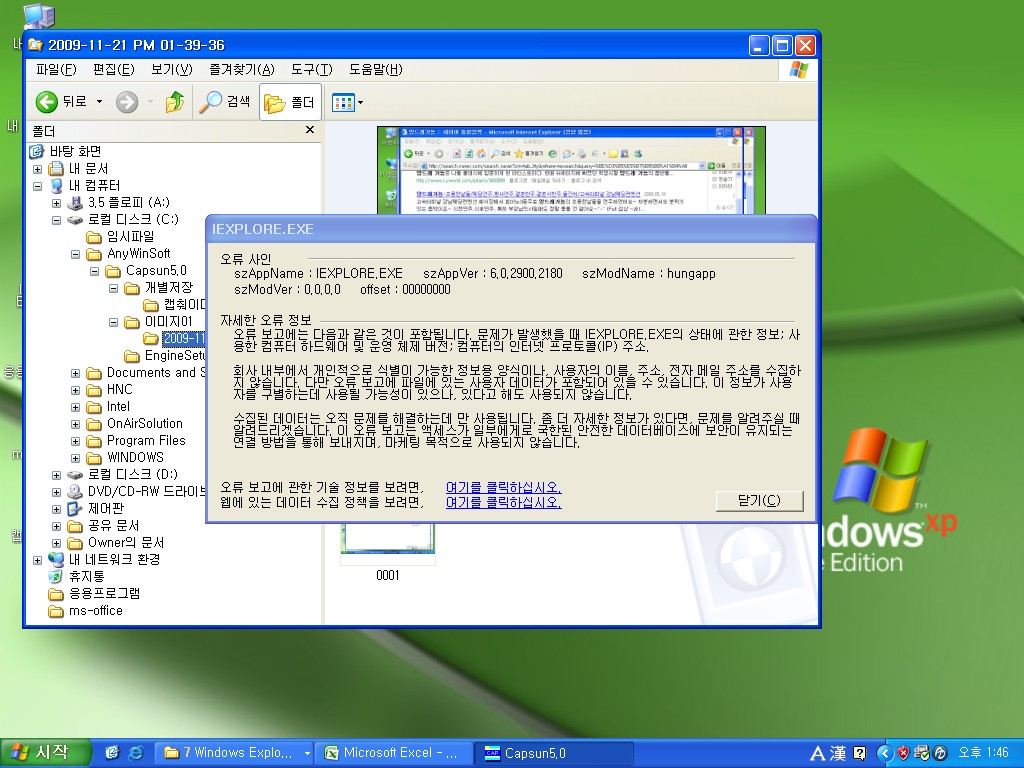This screenshot has height=768, width=1024.
Task: Open the 파일(F) menu
Action: click(x=56, y=69)
